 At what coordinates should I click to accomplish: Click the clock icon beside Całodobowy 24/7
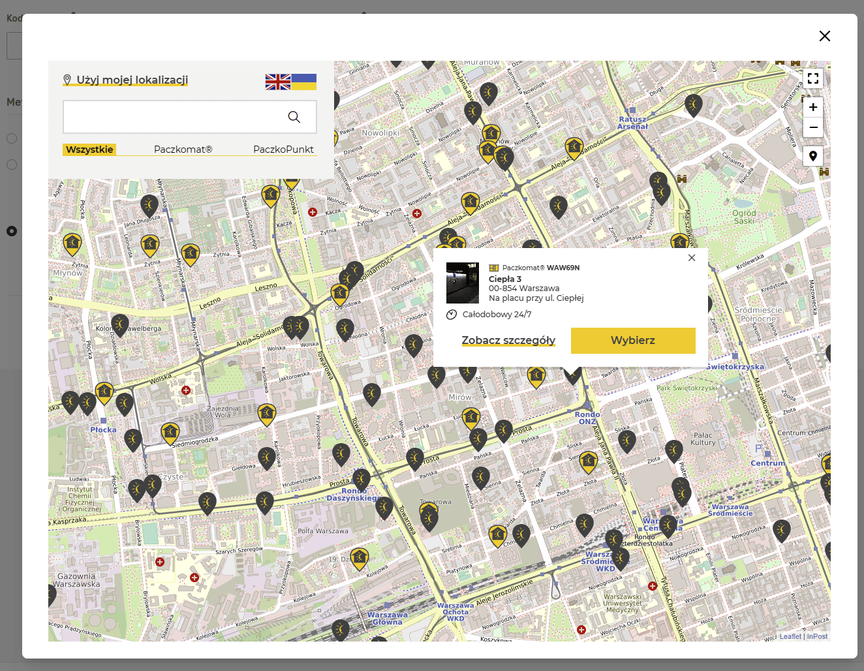(451, 315)
